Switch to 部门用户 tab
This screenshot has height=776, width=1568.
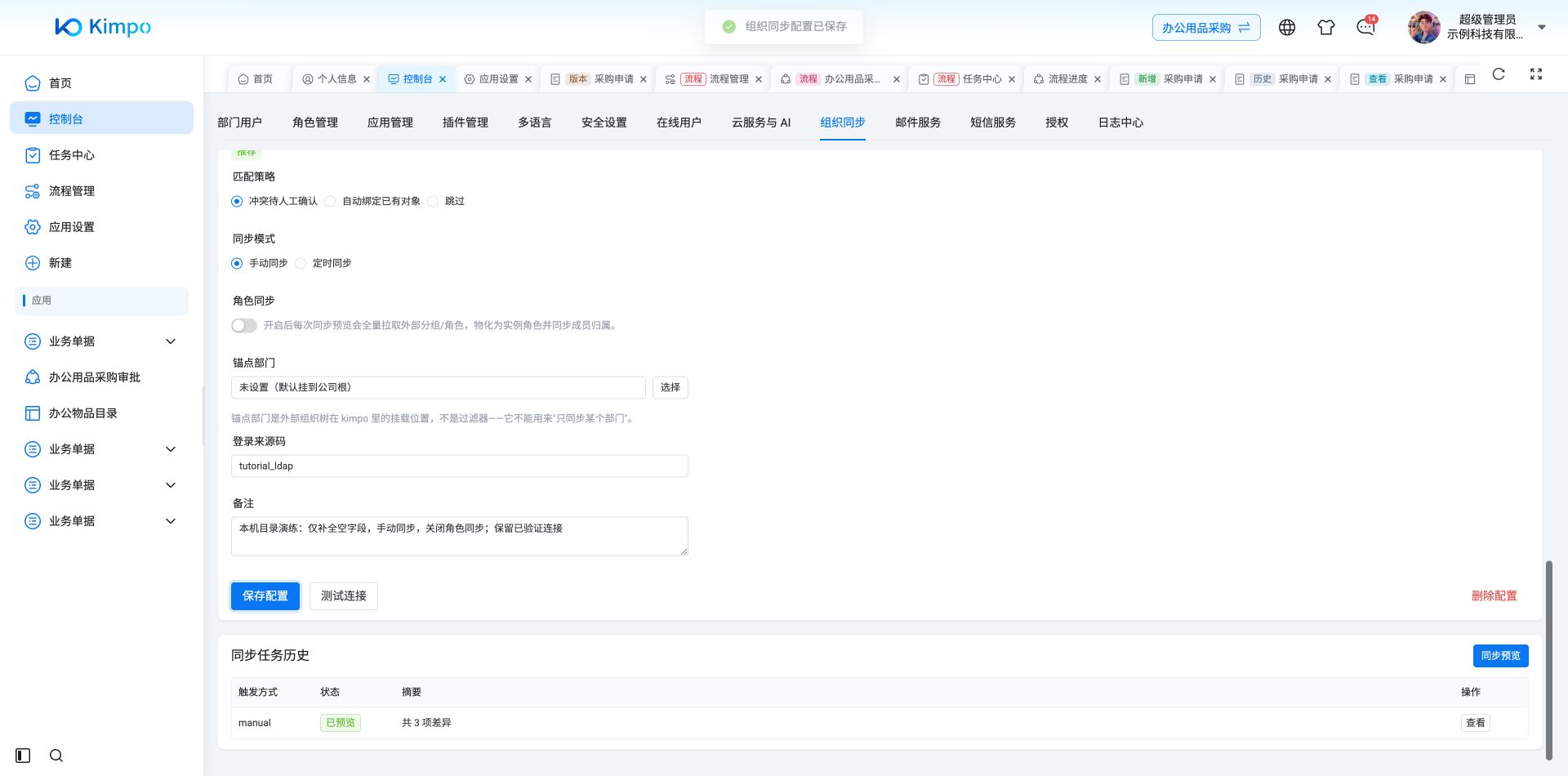coord(239,123)
